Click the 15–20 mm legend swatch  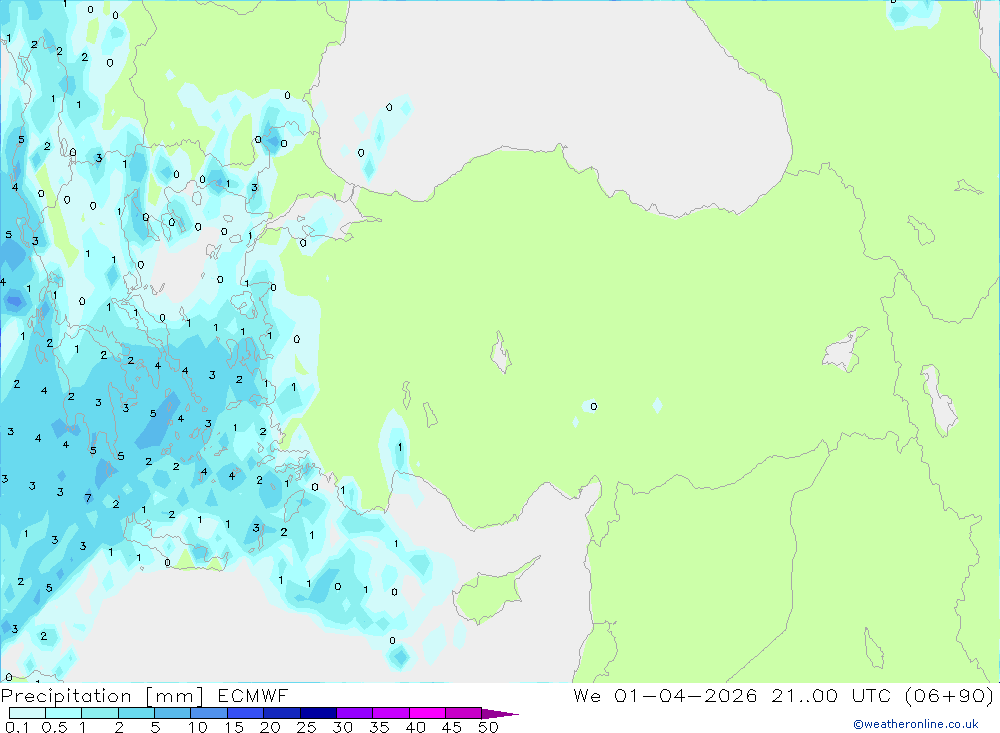(x=245, y=713)
